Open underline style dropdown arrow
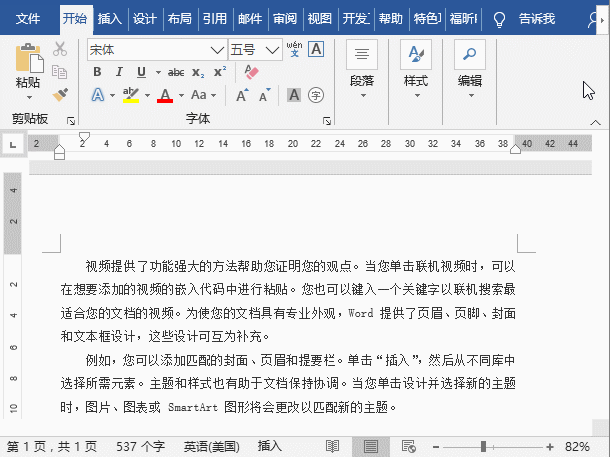 pos(158,72)
